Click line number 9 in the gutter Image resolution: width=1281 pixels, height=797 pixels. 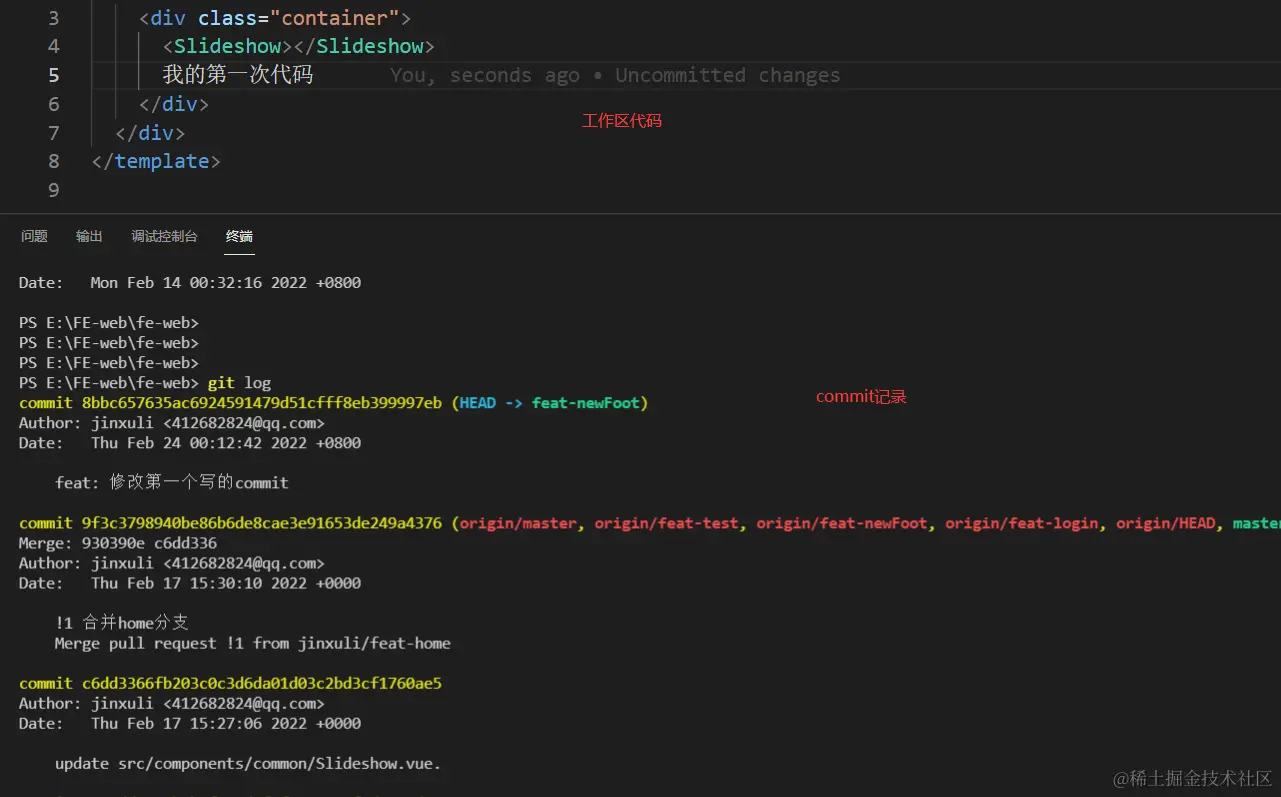point(53,190)
